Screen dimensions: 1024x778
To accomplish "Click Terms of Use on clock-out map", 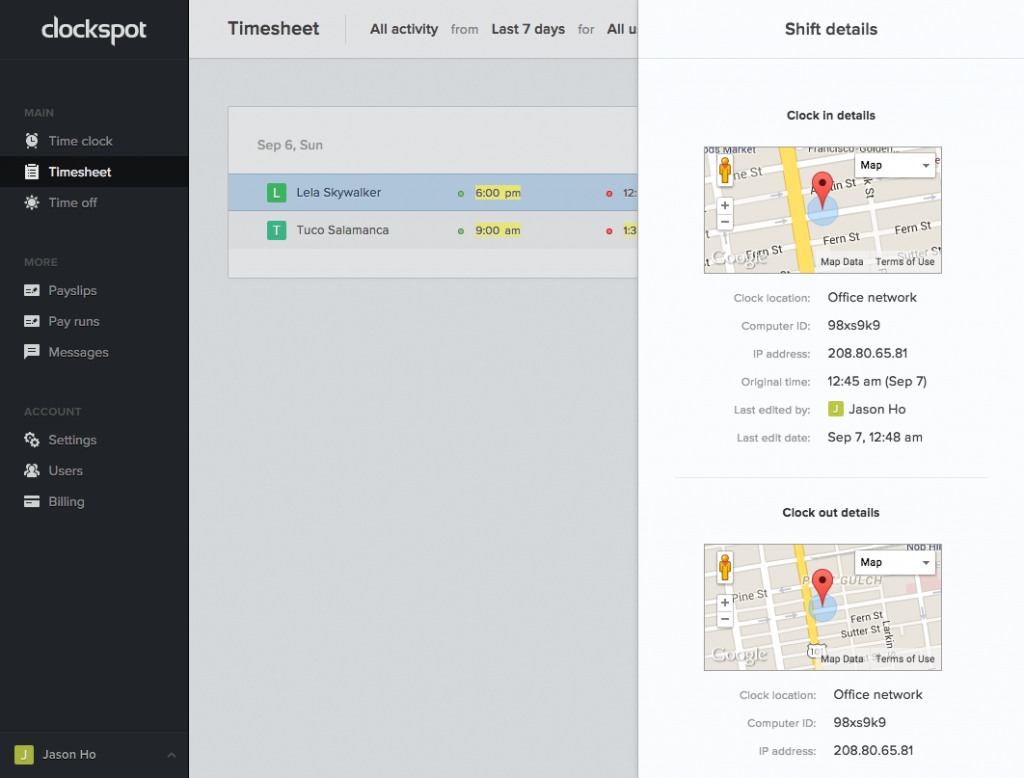I will point(905,658).
